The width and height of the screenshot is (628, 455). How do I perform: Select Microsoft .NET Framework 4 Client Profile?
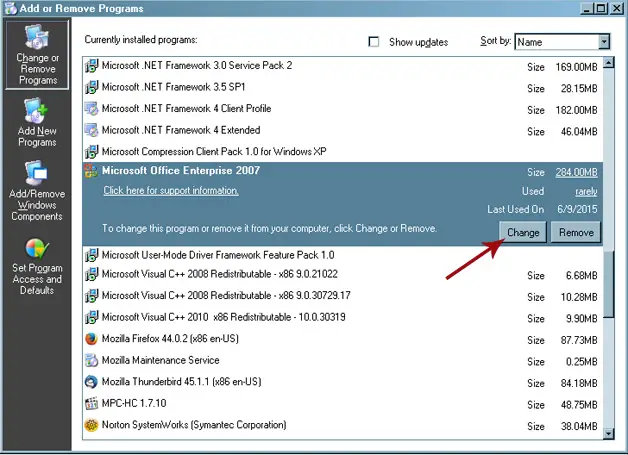343,109
